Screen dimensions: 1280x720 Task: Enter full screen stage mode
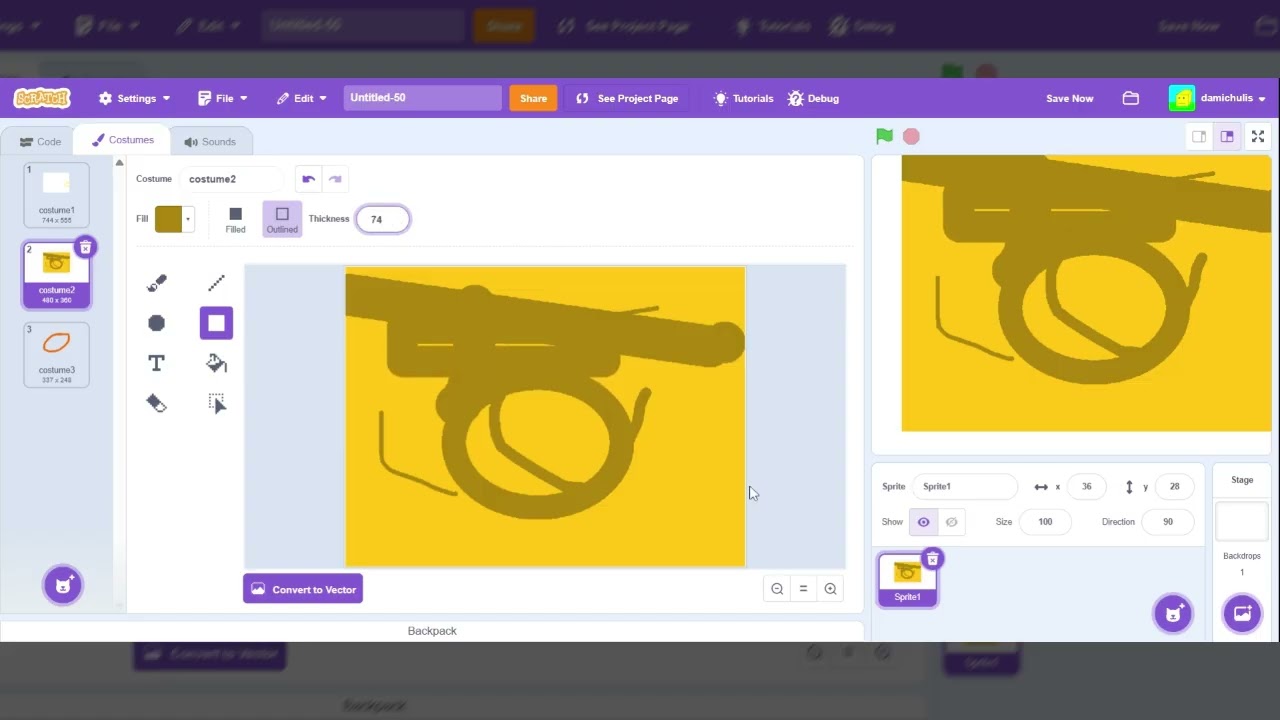(x=1258, y=137)
